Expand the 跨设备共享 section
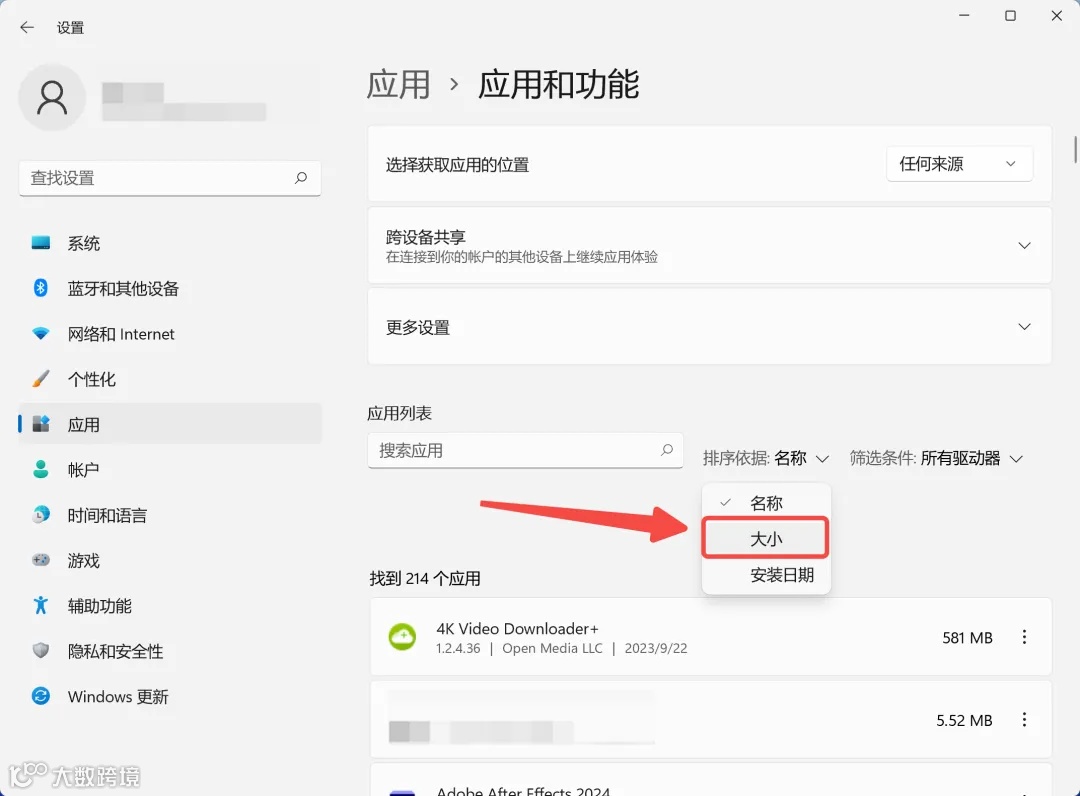Image resolution: width=1080 pixels, height=796 pixels. tap(709, 246)
